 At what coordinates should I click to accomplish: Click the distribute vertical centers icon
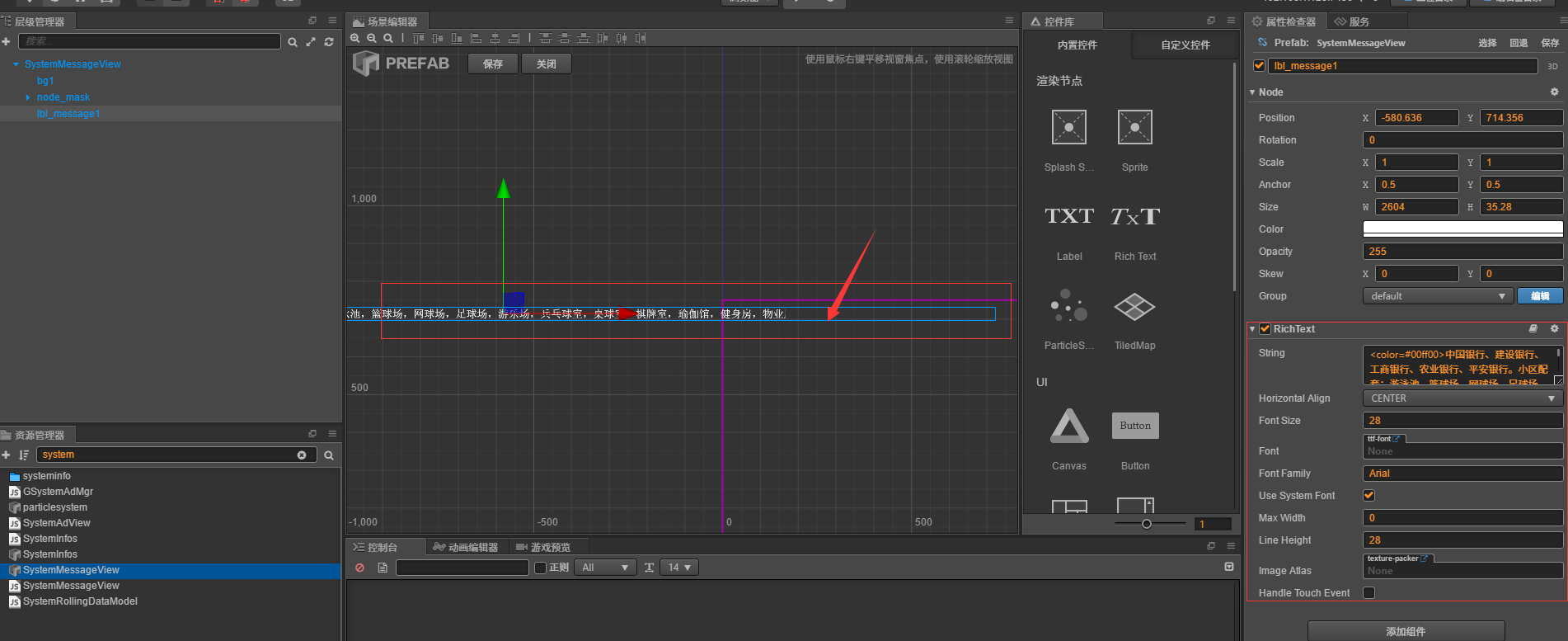564,38
